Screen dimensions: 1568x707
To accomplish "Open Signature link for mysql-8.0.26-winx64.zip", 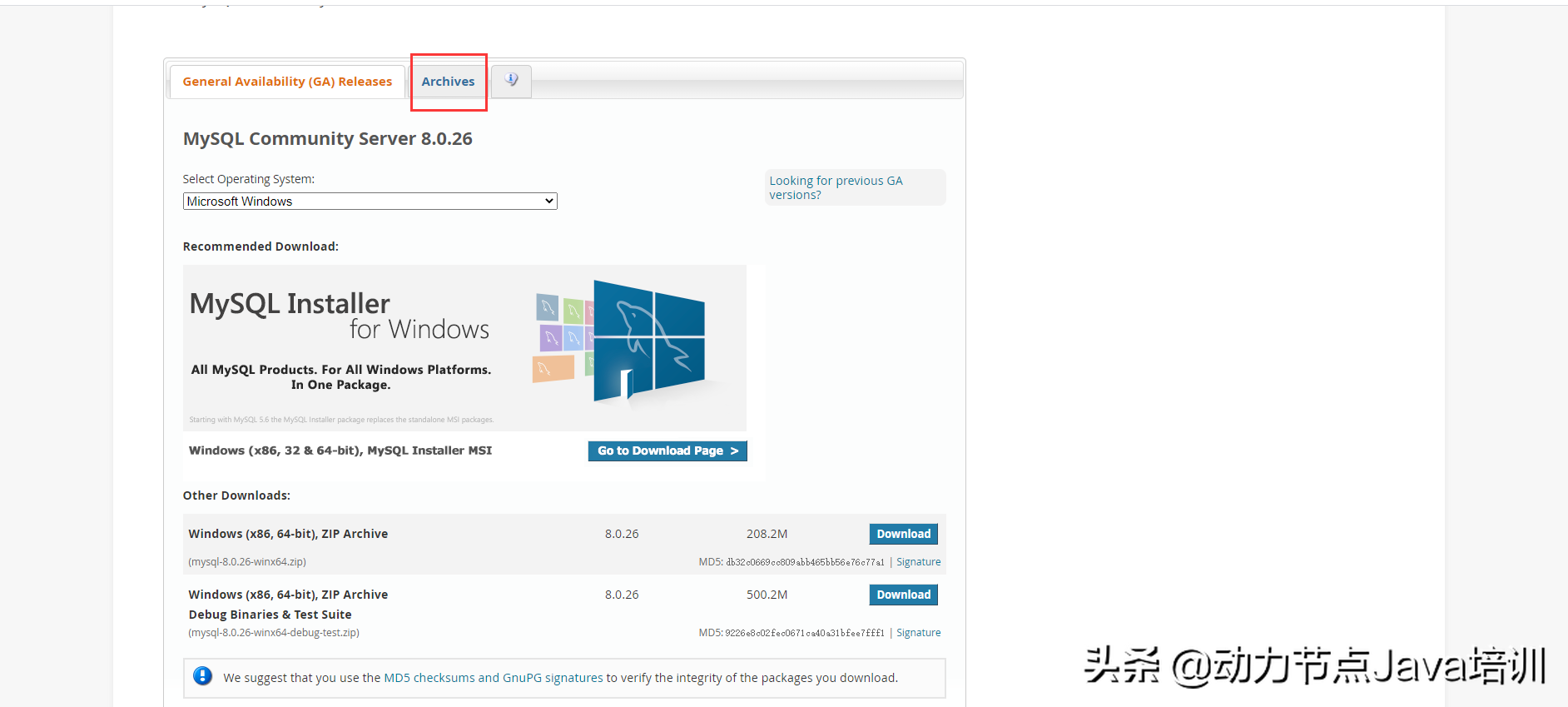I will 918,562.
